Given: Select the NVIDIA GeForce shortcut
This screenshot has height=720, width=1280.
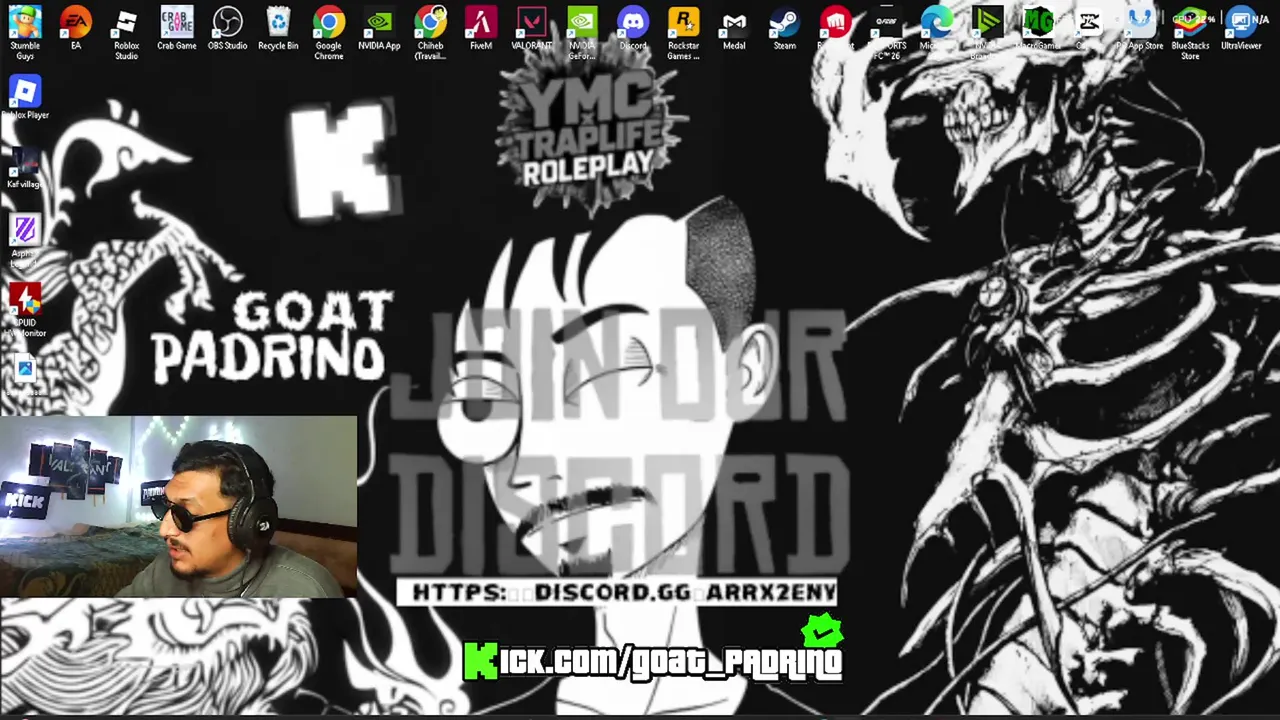Looking at the screenshot, I should coord(582,32).
